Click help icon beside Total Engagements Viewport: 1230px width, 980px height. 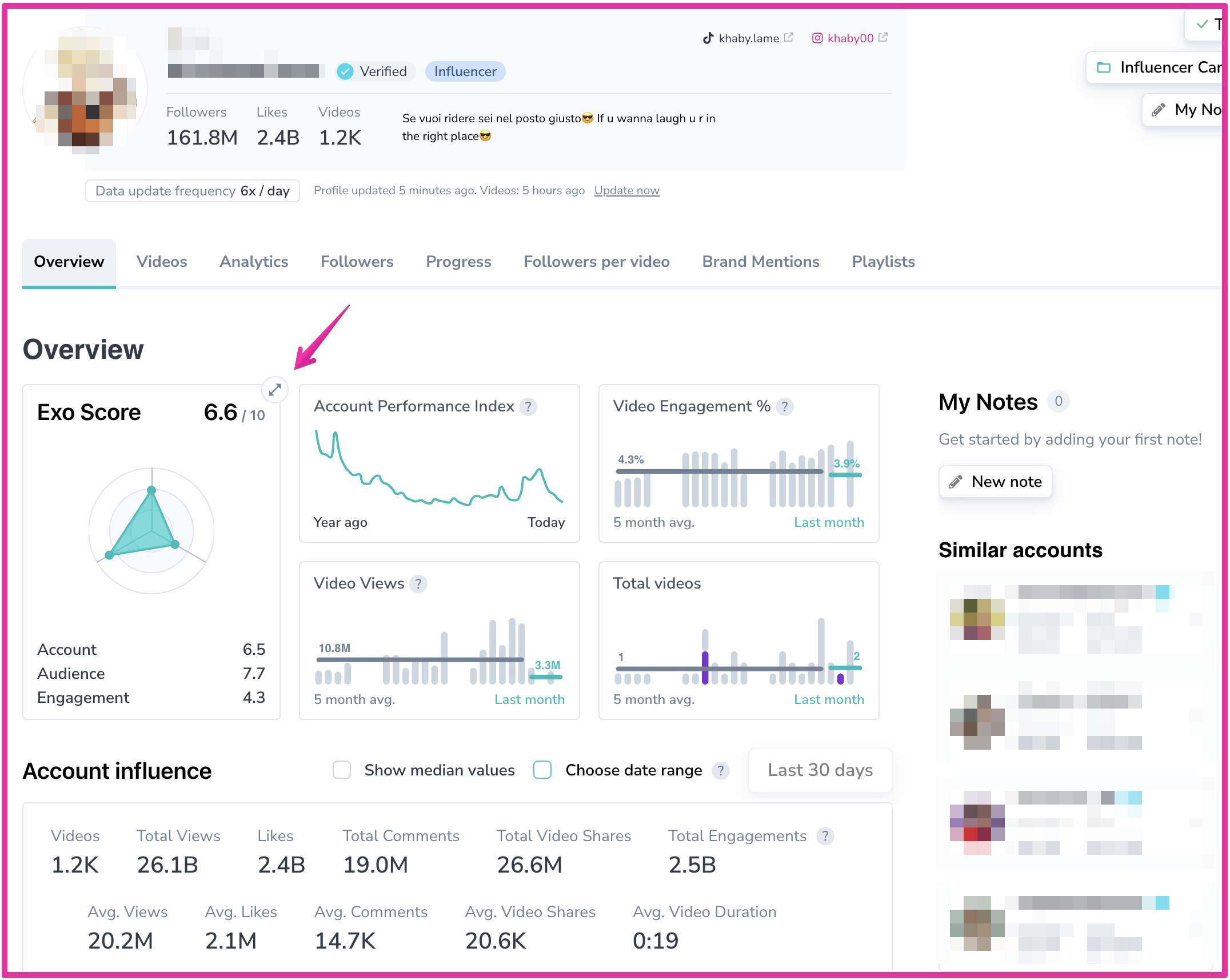[825, 837]
